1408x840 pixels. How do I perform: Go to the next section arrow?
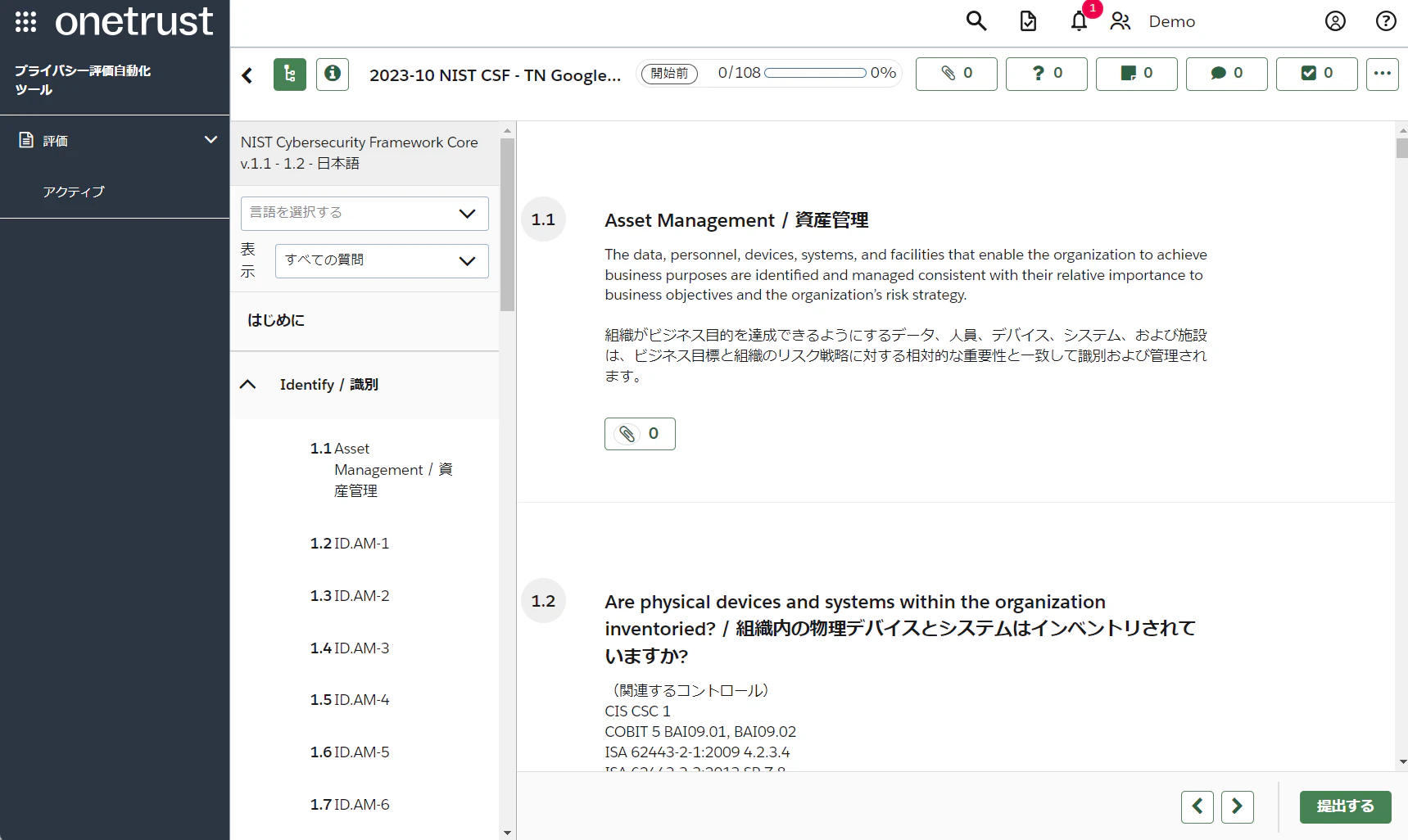(x=1238, y=806)
